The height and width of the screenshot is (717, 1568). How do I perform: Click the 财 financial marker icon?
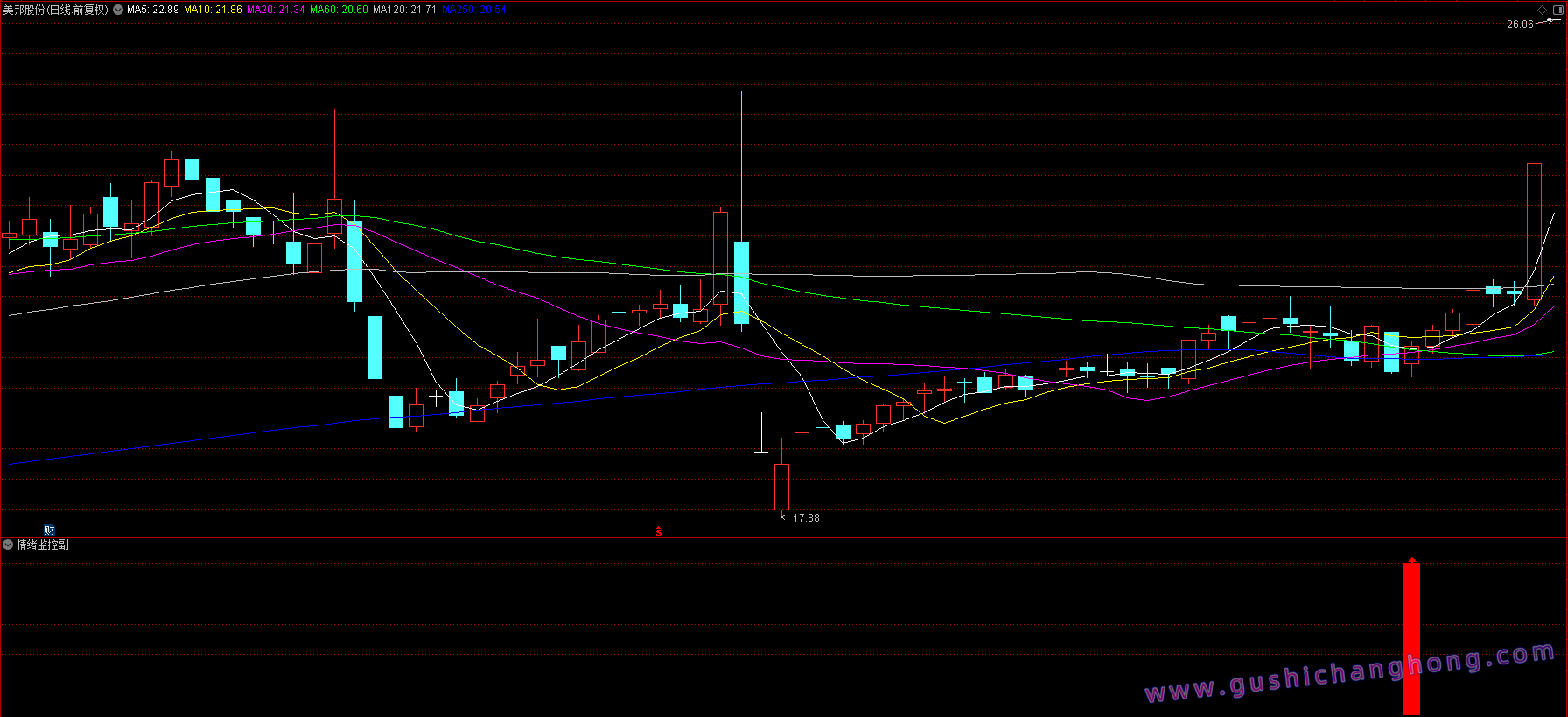point(49,530)
